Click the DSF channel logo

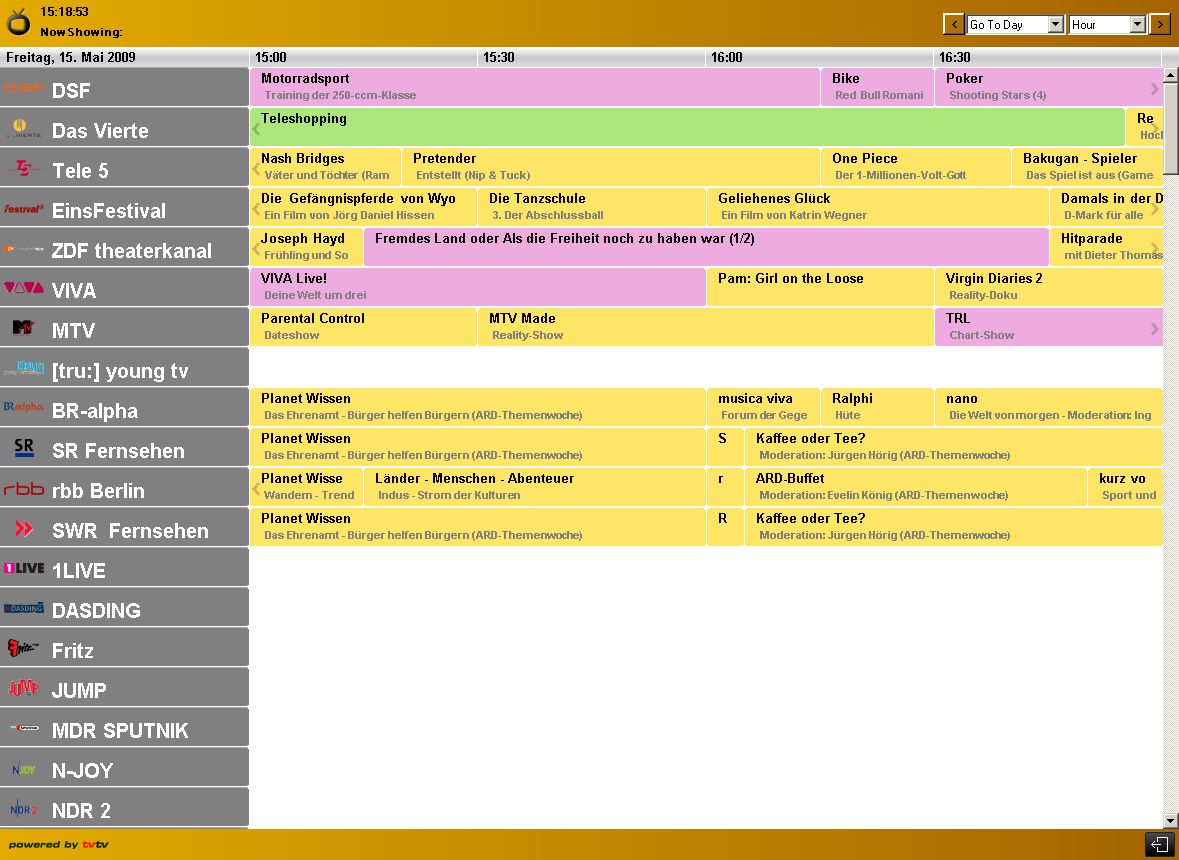coord(23,89)
